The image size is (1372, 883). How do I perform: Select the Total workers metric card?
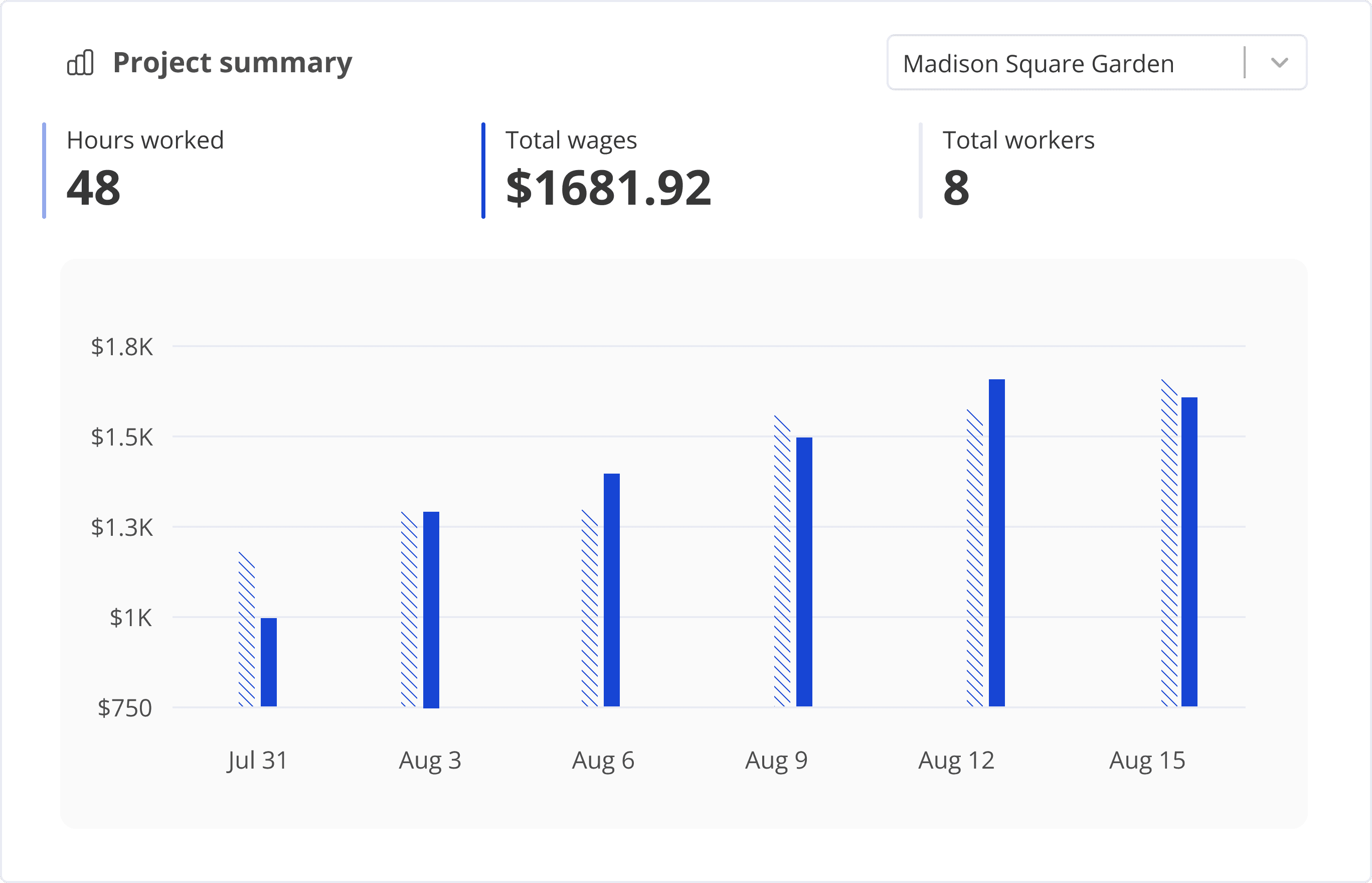(x=1019, y=170)
